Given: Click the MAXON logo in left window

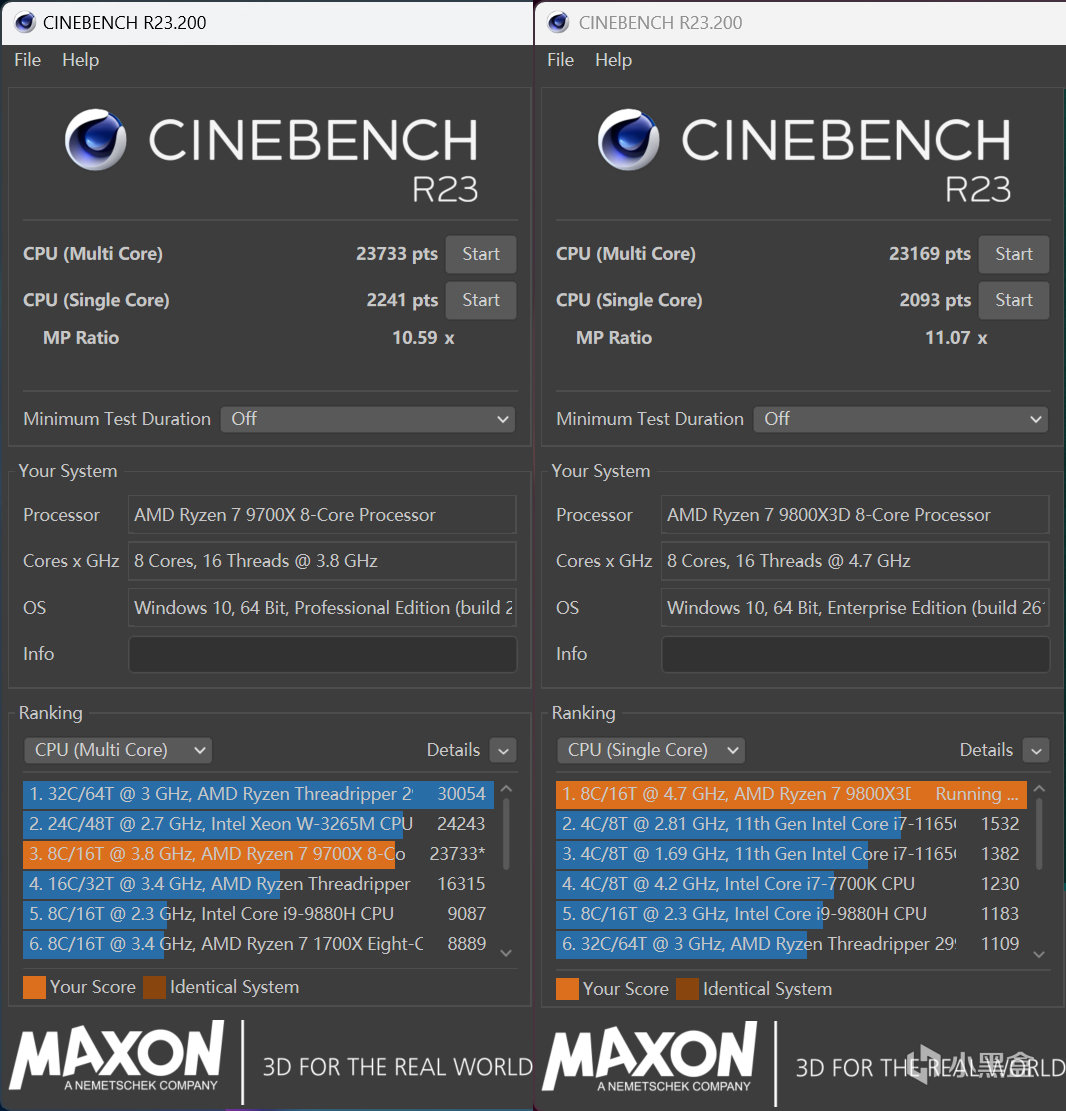Looking at the screenshot, I should point(116,1057).
